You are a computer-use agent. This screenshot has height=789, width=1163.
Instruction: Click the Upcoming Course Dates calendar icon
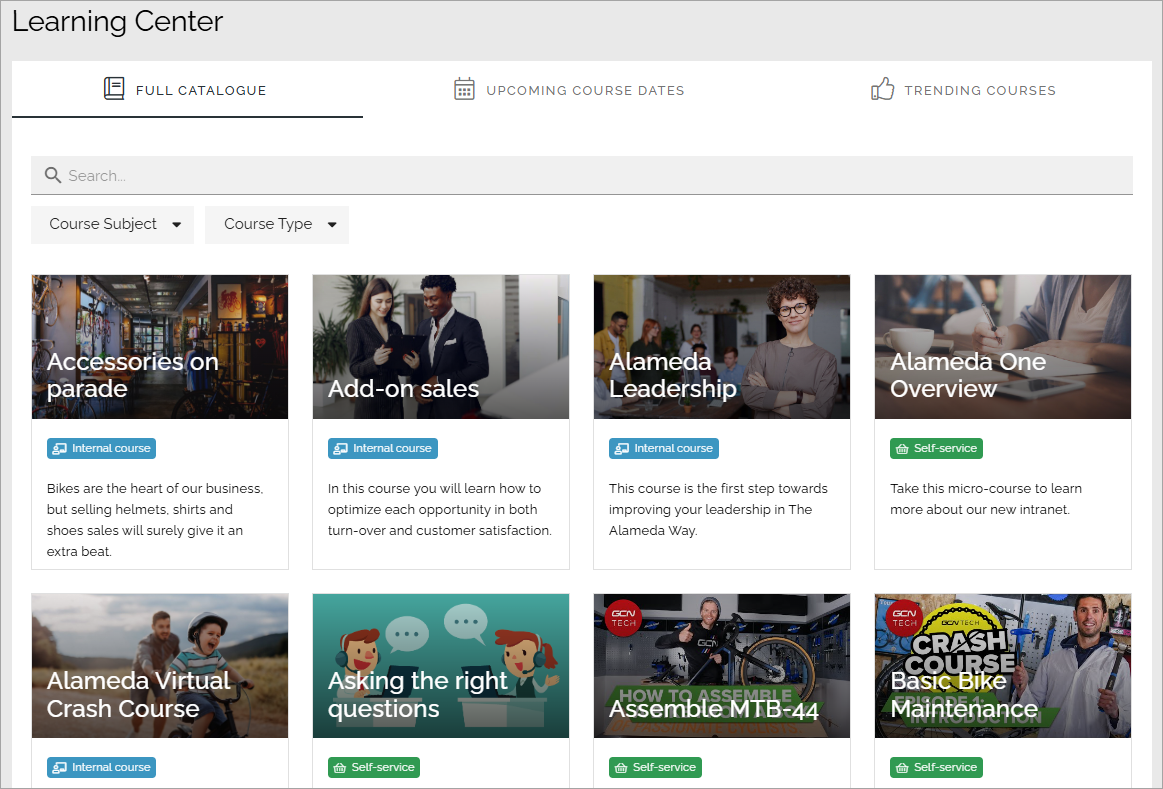[464, 89]
